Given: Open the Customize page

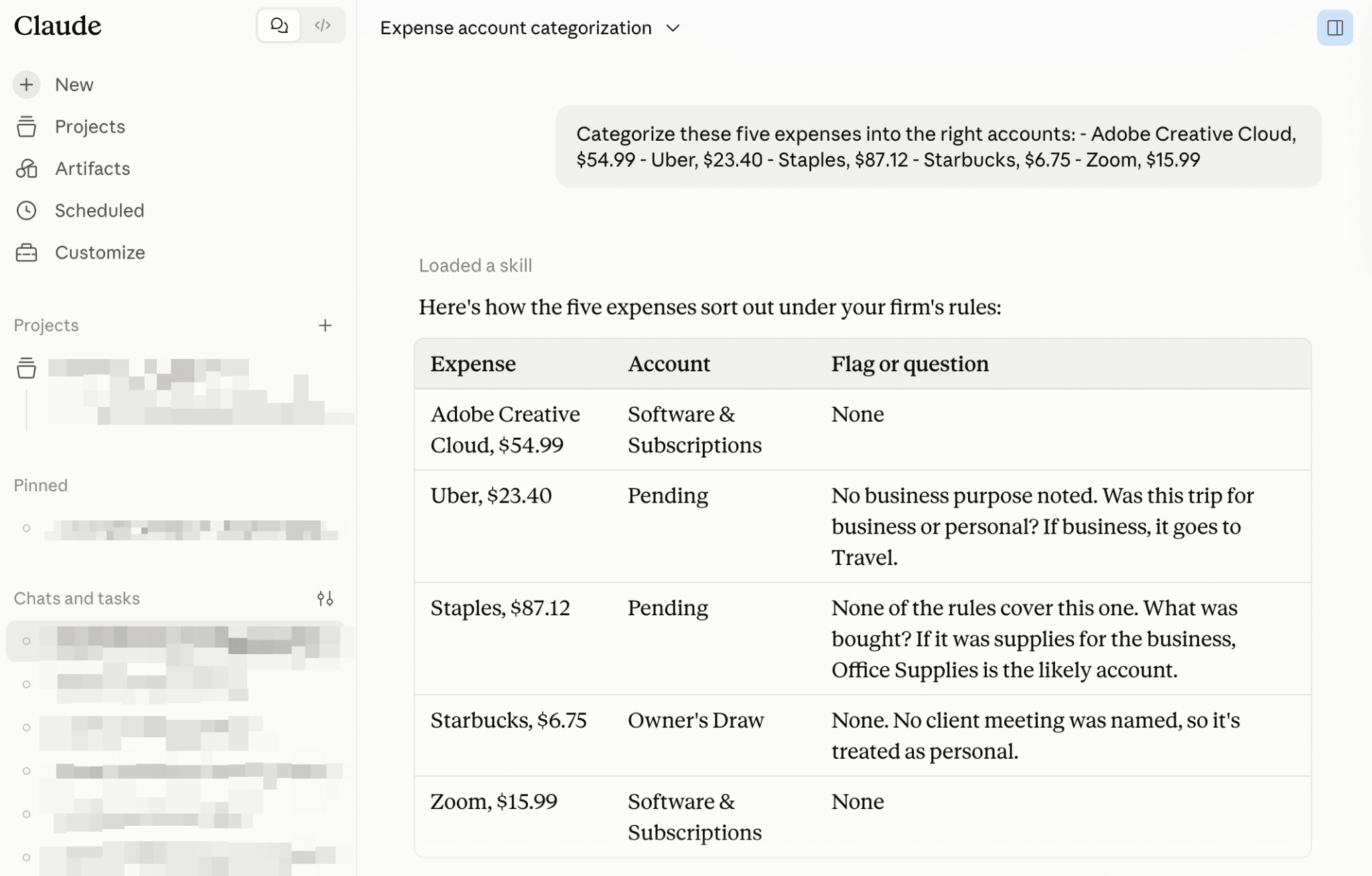Looking at the screenshot, I should point(100,253).
